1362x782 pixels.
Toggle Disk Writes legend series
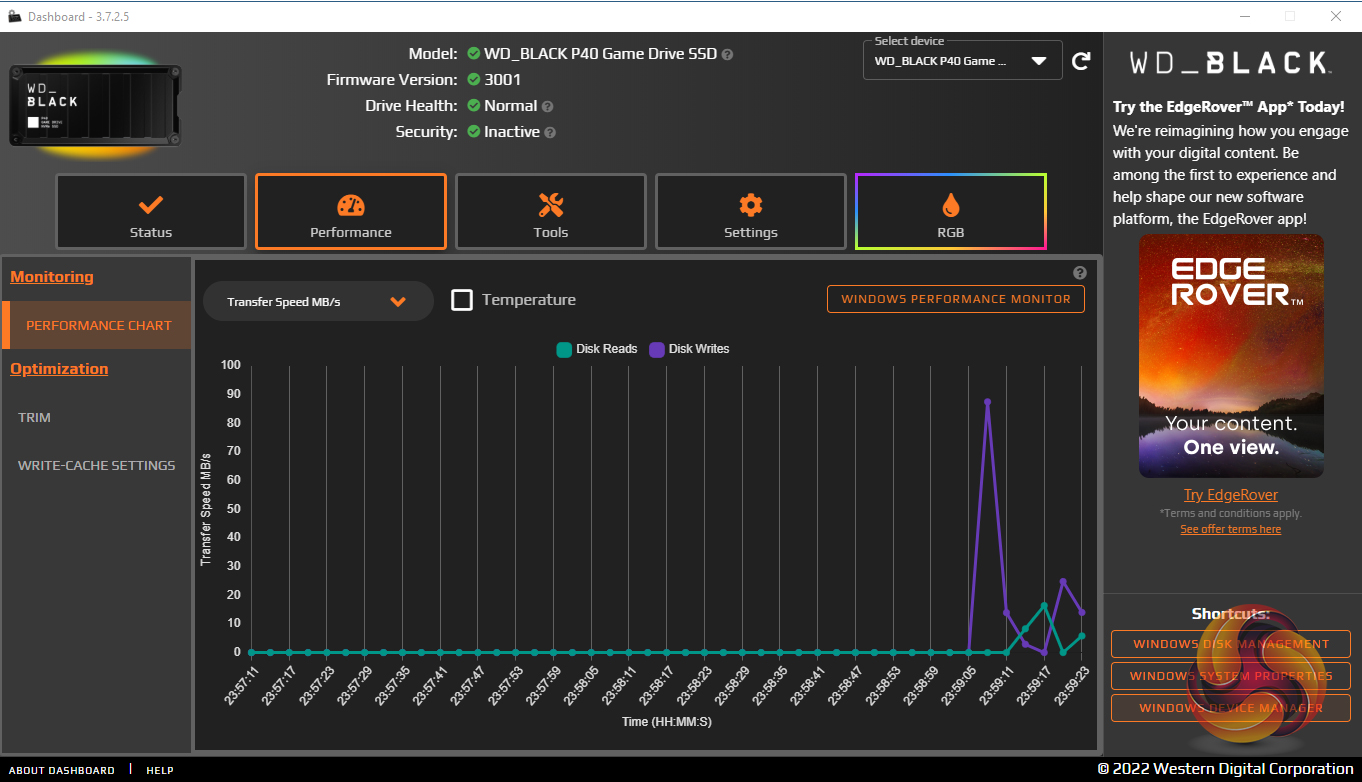689,349
